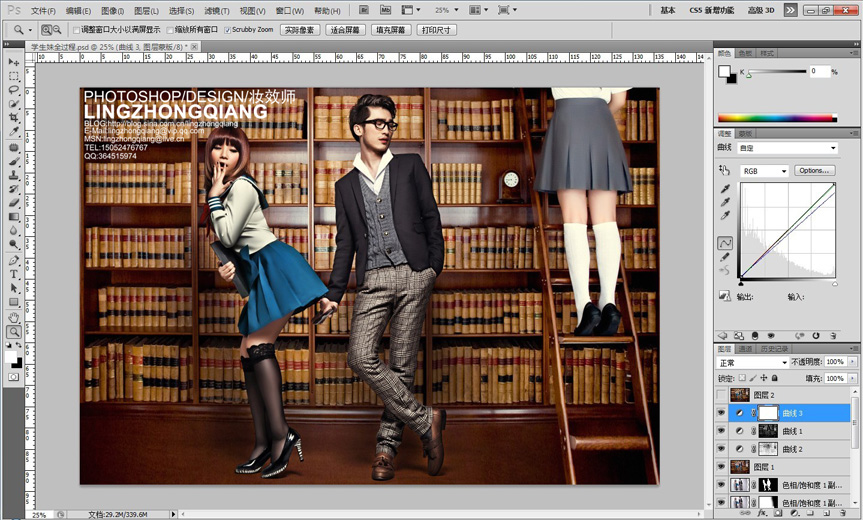Click the 适合屏幕 button
Screen dimensions: 863x520
coord(345,30)
